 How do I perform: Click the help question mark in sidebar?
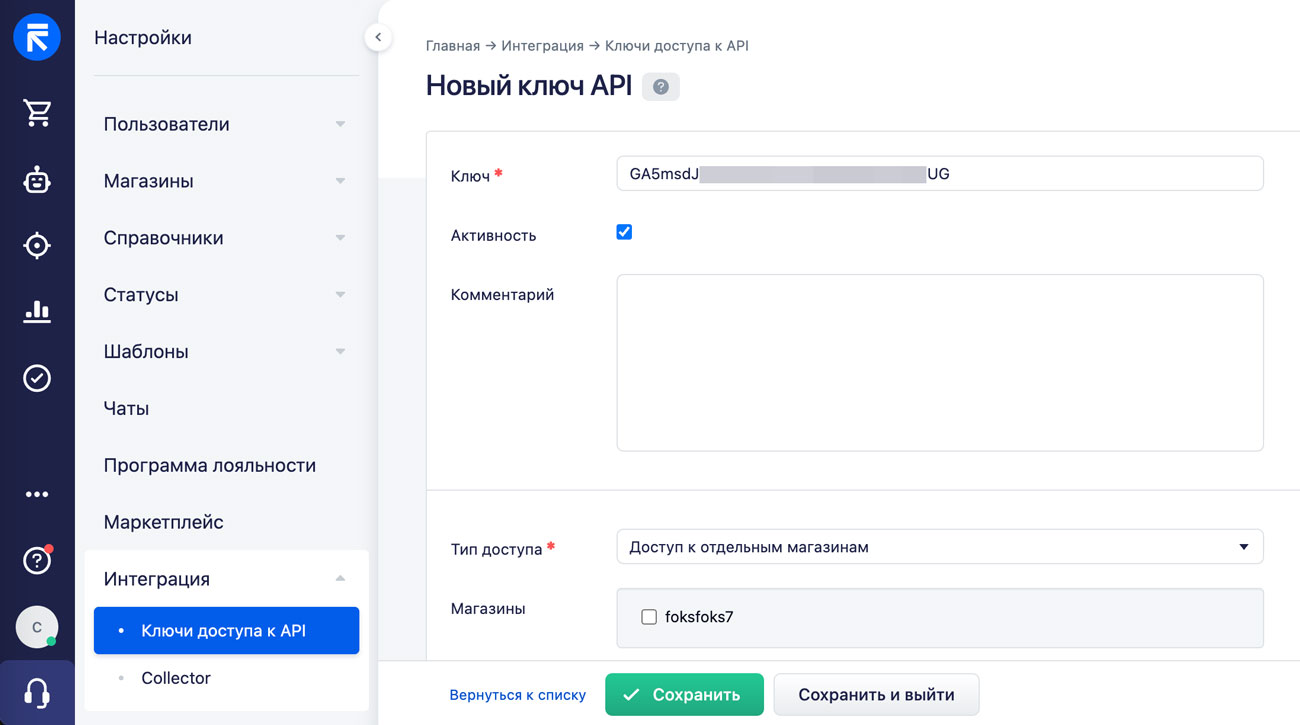click(x=37, y=561)
